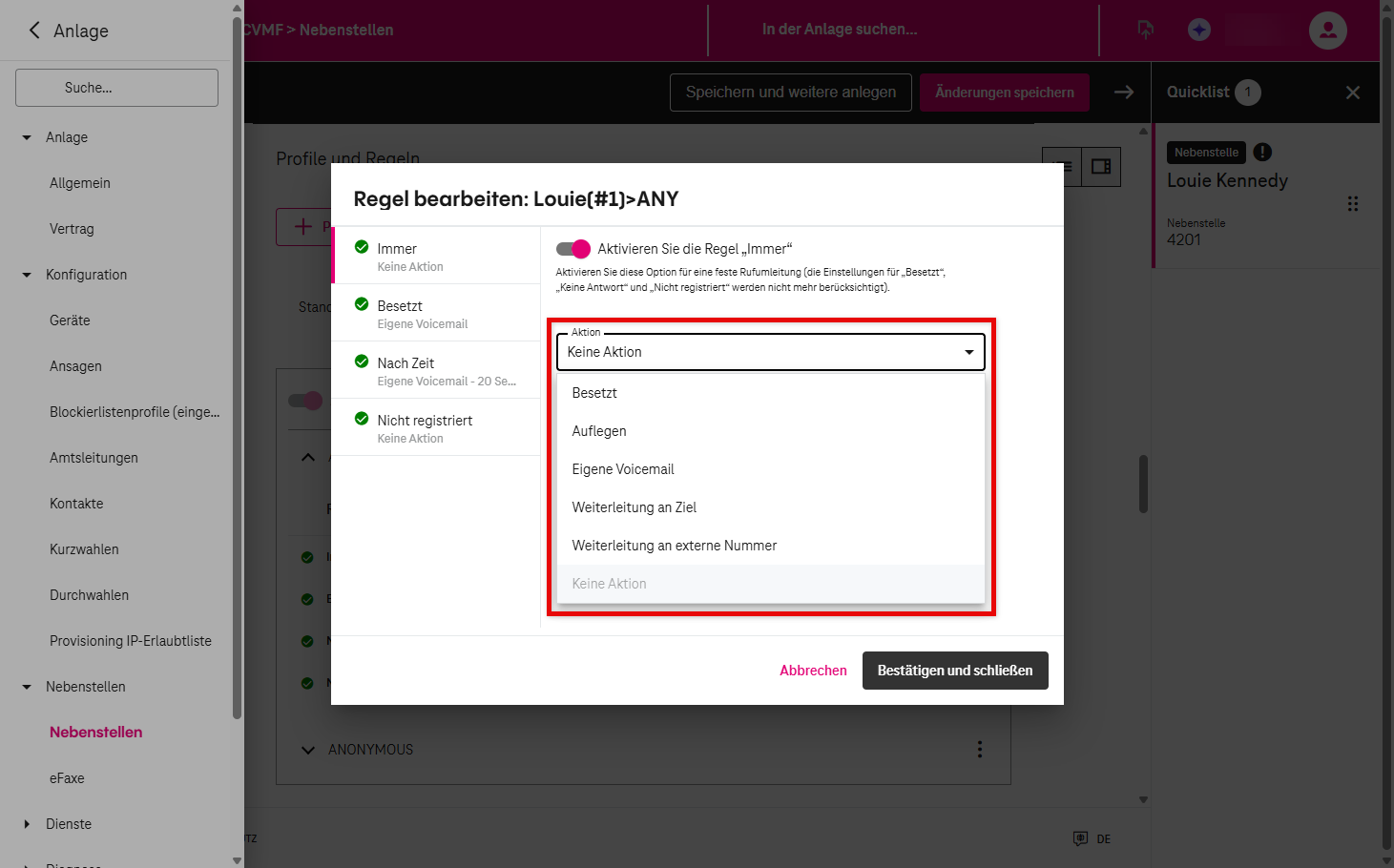Close the Quicklist panel
Screen dimensions: 1394x868
[1352, 93]
